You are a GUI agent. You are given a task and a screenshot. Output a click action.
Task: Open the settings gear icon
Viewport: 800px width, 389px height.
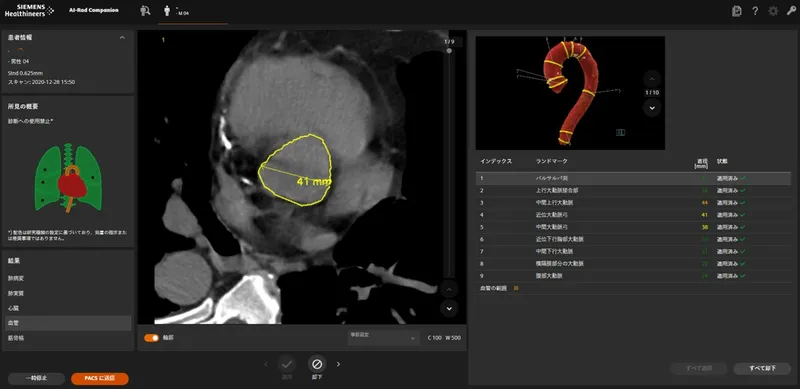click(773, 11)
